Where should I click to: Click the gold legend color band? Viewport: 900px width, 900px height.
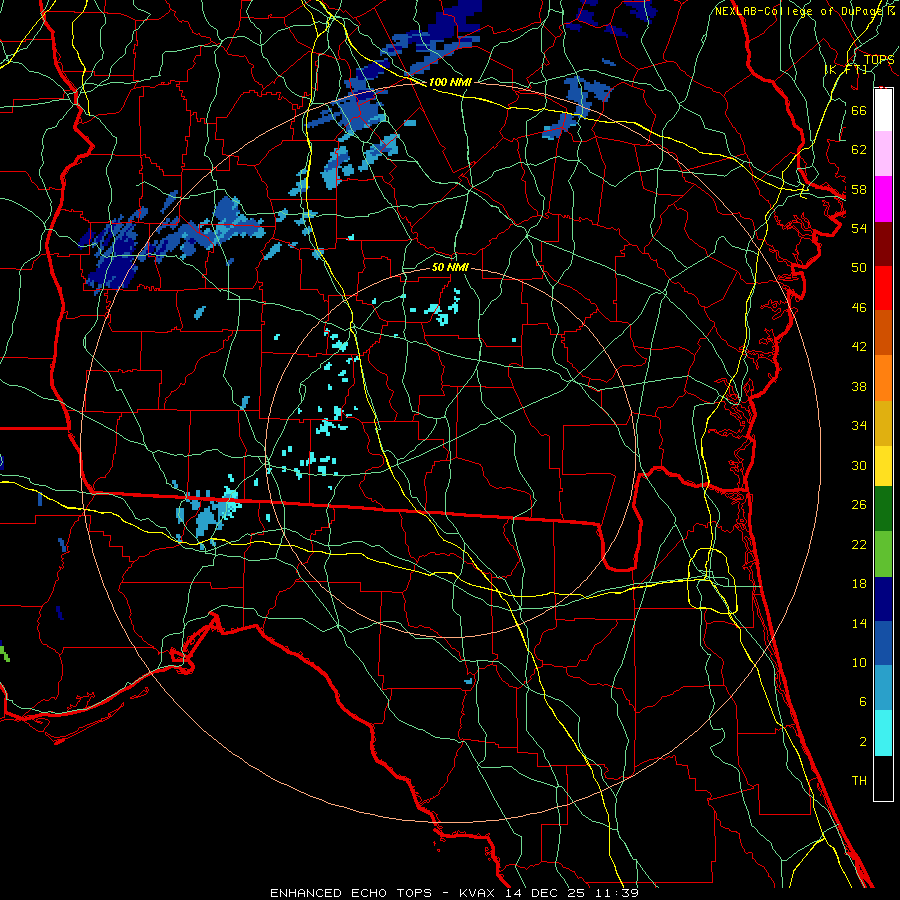pyautogui.click(x=883, y=423)
